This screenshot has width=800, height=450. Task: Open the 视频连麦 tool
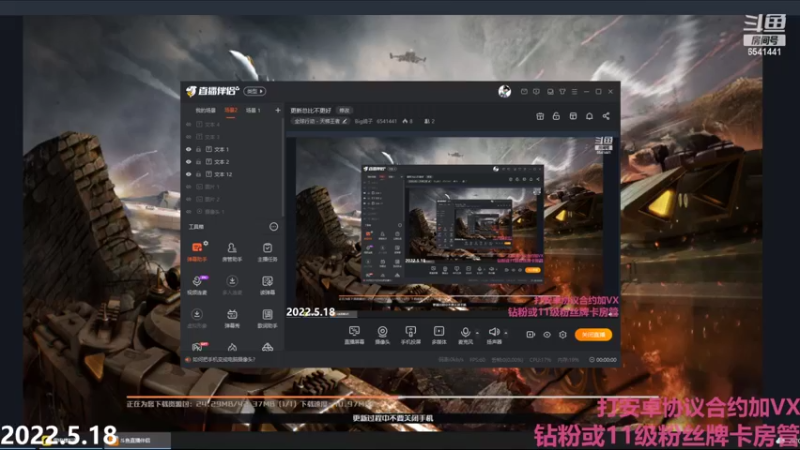point(197,285)
